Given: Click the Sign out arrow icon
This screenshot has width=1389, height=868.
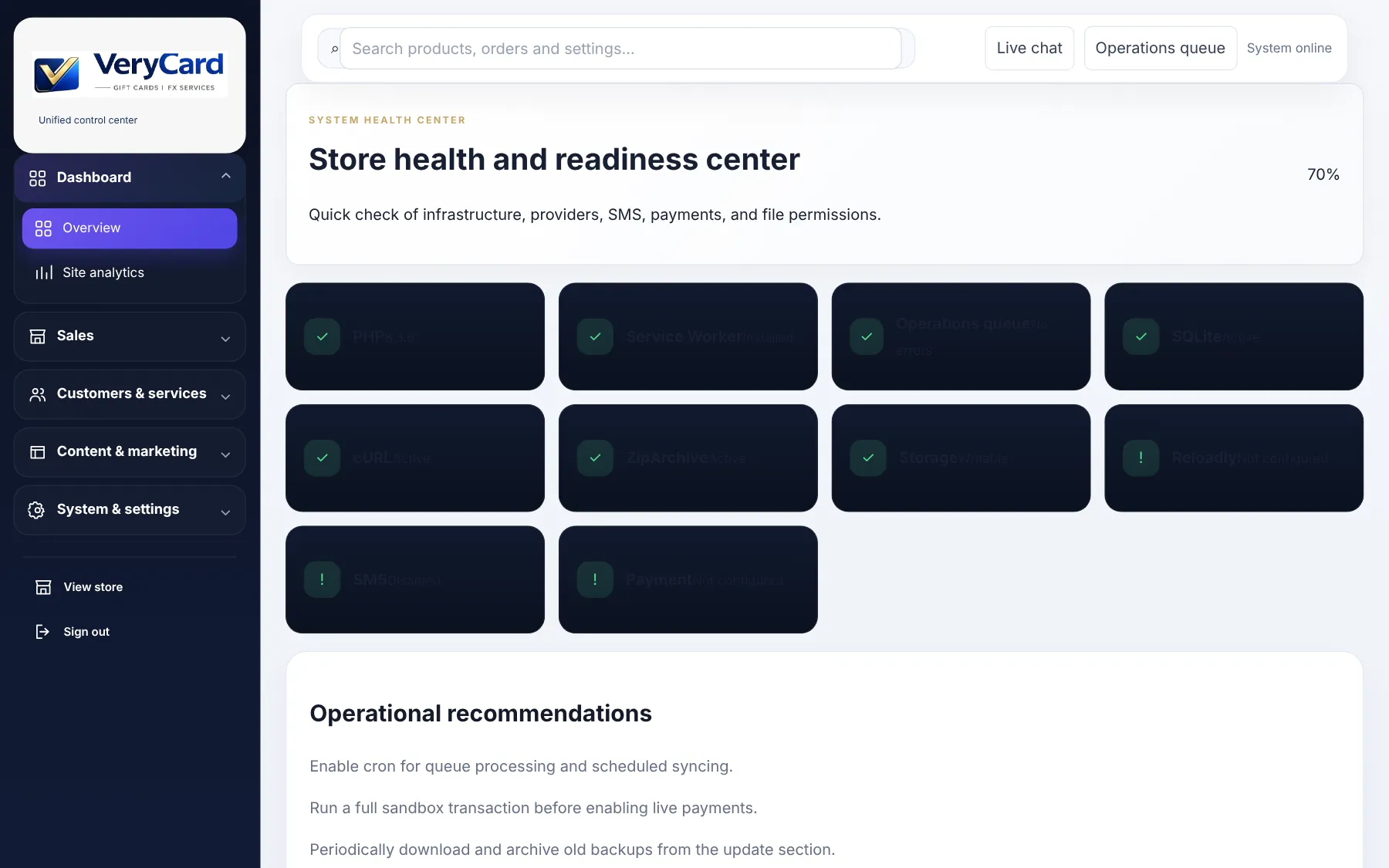Looking at the screenshot, I should [x=42, y=632].
